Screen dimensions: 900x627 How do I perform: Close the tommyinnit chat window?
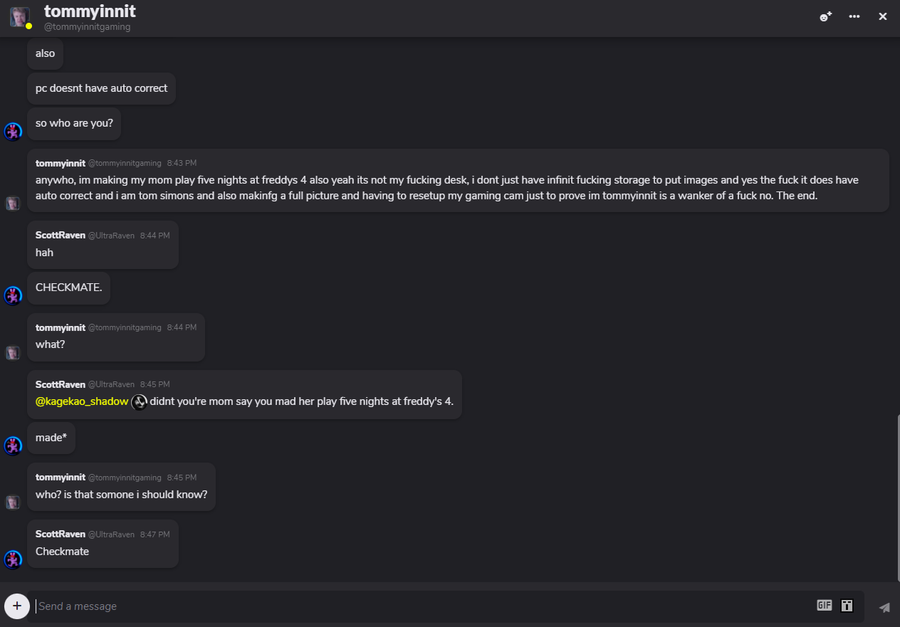click(883, 17)
